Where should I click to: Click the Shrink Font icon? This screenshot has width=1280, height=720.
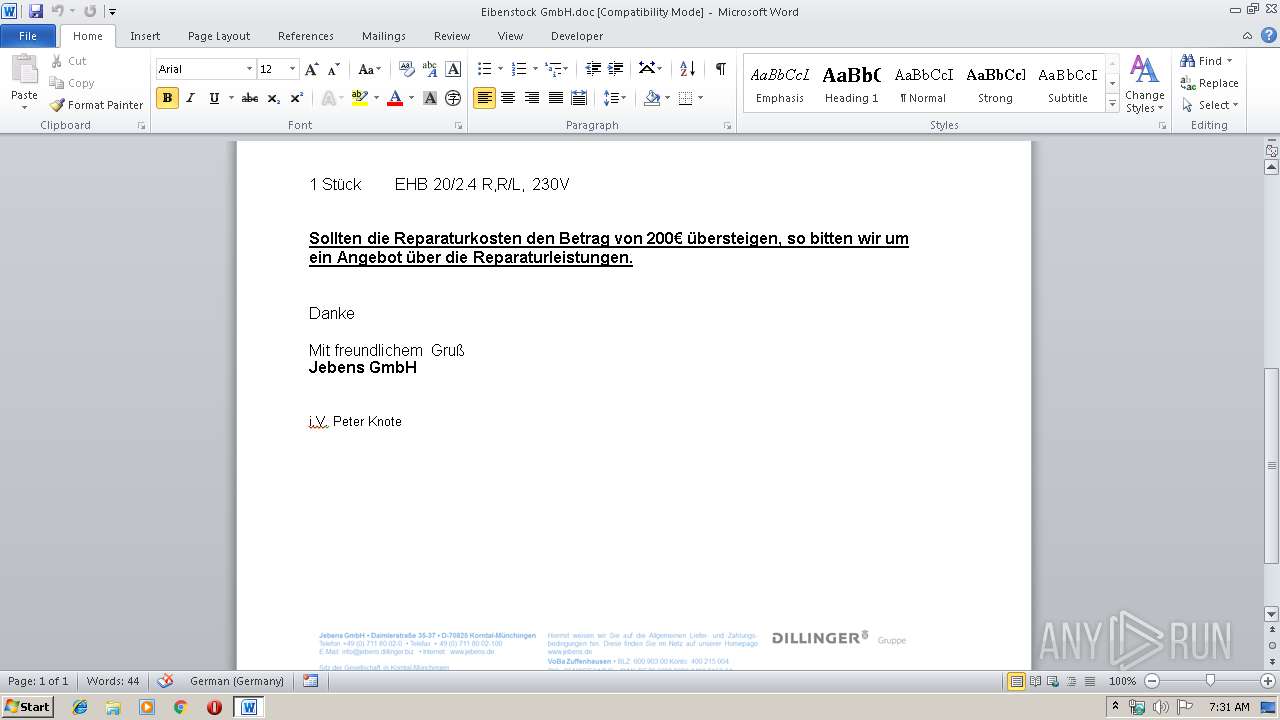[x=334, y=69]
